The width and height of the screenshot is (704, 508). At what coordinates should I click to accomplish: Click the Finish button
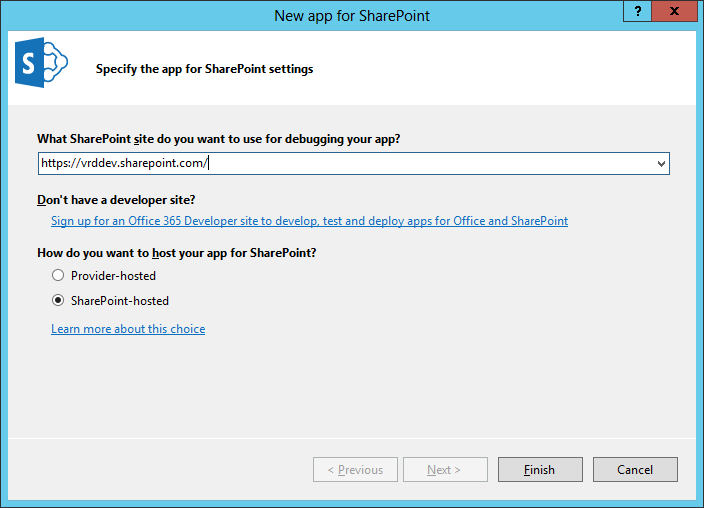[540, 469]
